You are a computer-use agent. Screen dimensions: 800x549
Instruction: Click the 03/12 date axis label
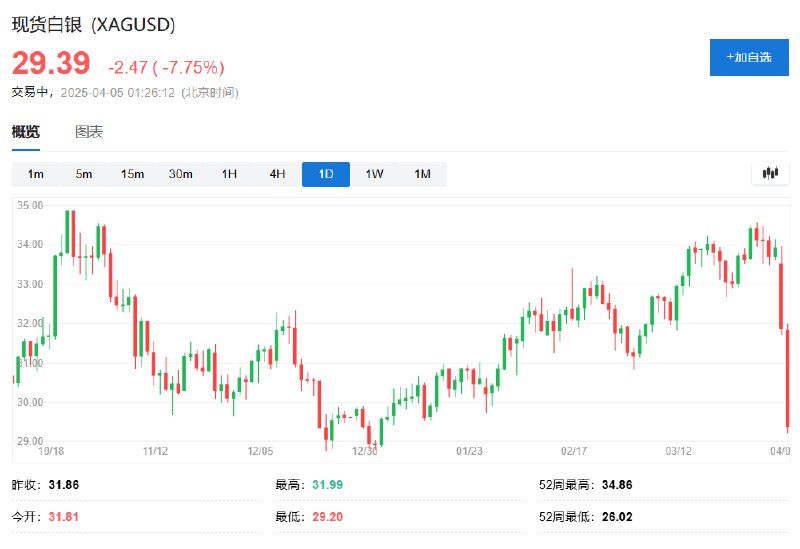tap(679, 451)
